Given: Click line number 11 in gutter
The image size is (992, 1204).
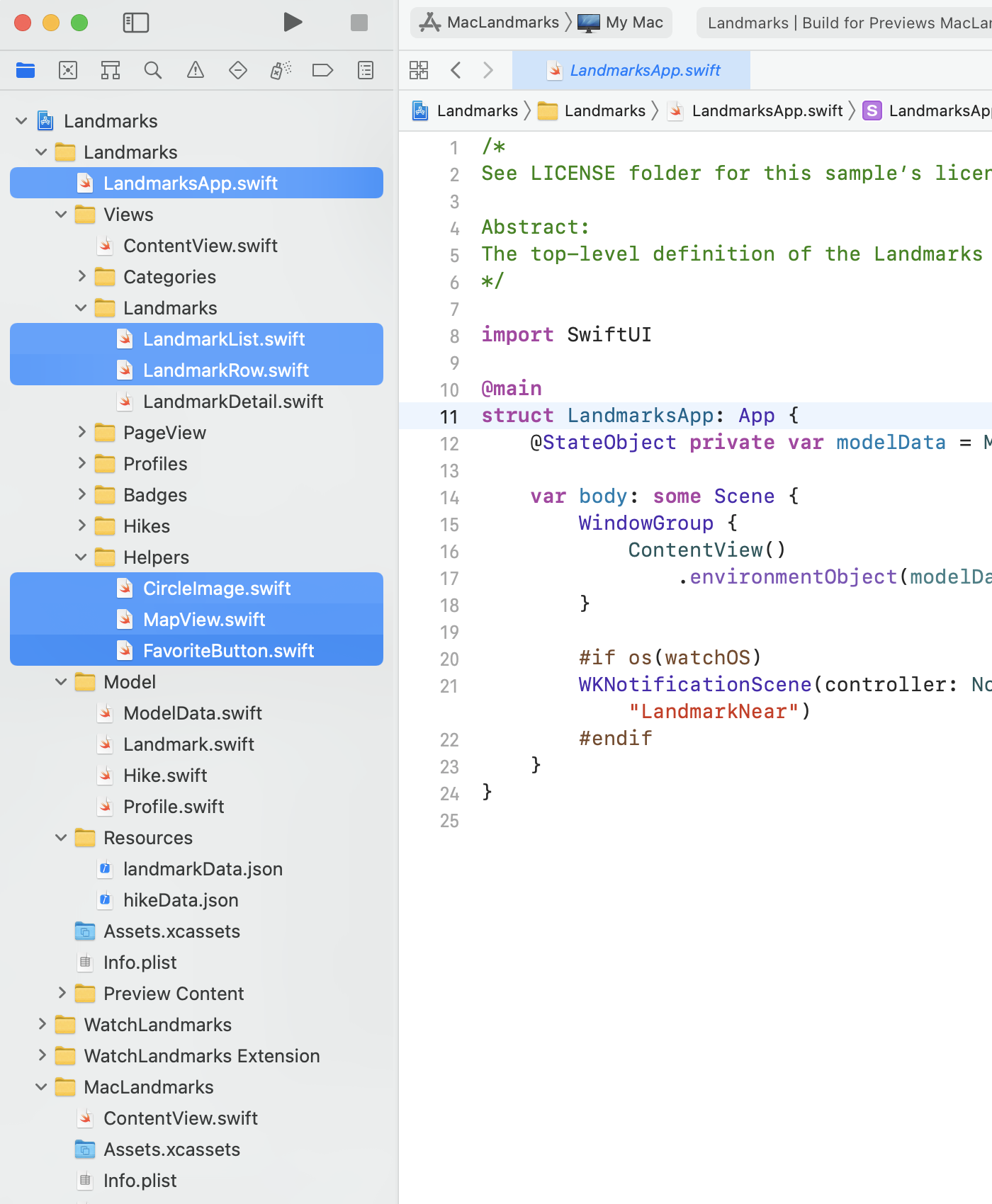Looking at the screenshot, I should pos(449,416).
